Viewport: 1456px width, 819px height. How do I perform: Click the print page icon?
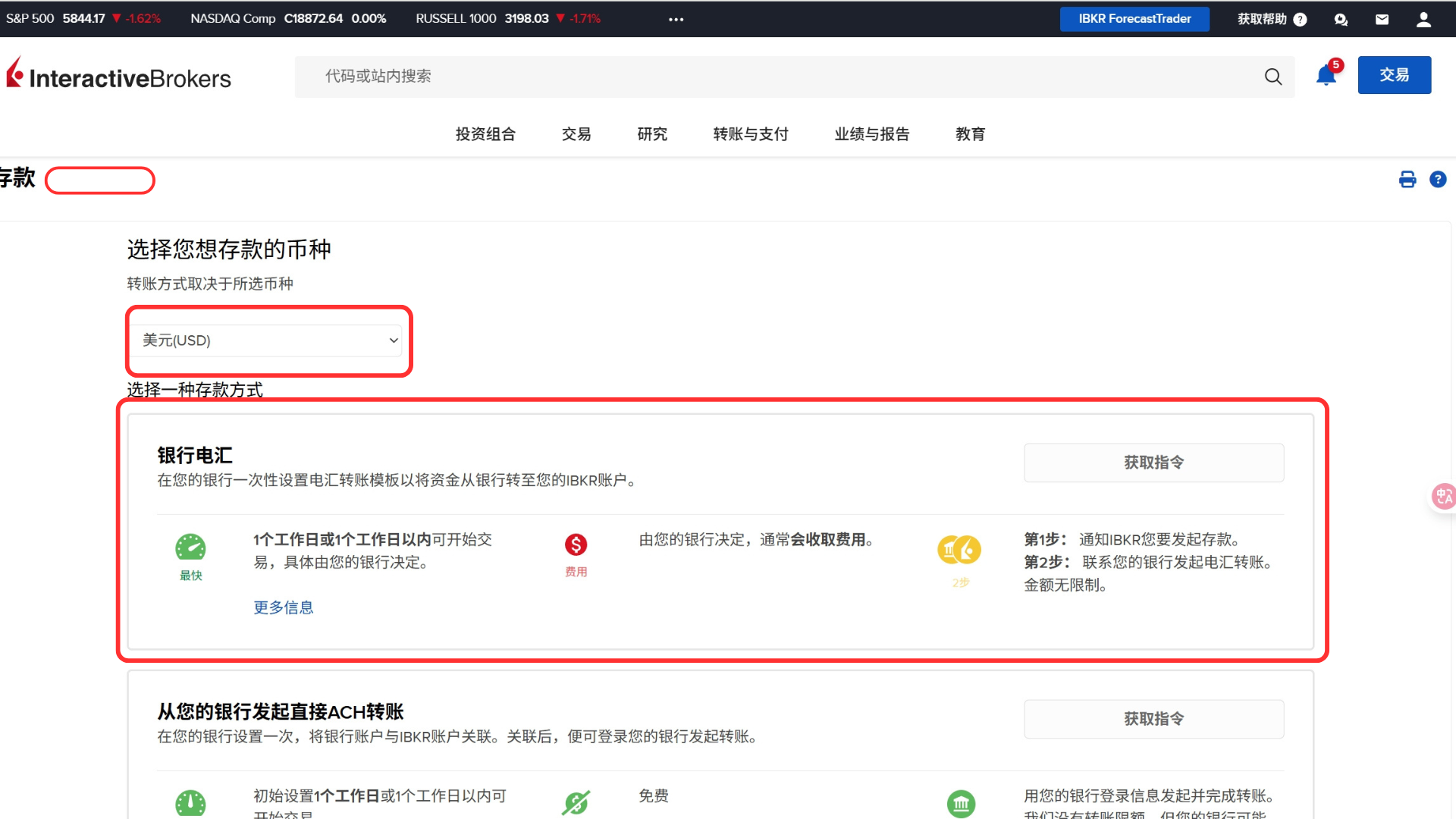1407,180
